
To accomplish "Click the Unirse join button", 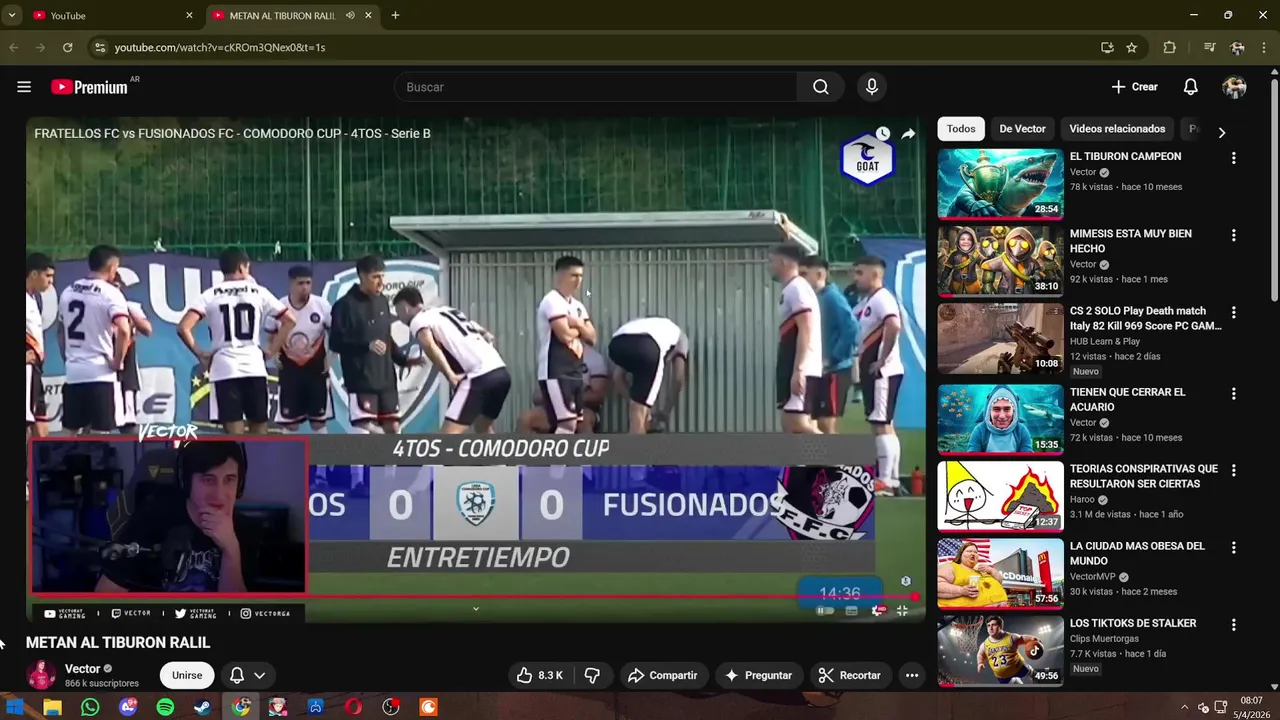I will click(187, 675).
